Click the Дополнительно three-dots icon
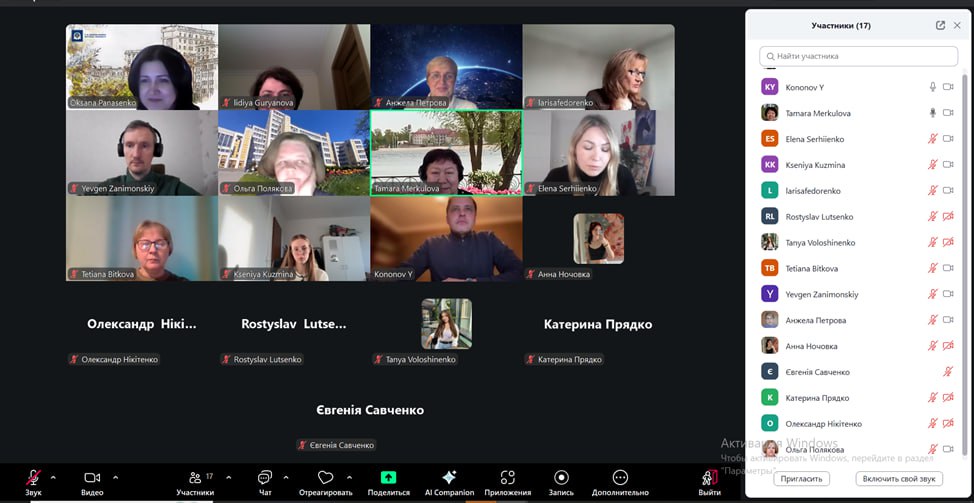This screenshot has width=974, height=503. point(620,478)
